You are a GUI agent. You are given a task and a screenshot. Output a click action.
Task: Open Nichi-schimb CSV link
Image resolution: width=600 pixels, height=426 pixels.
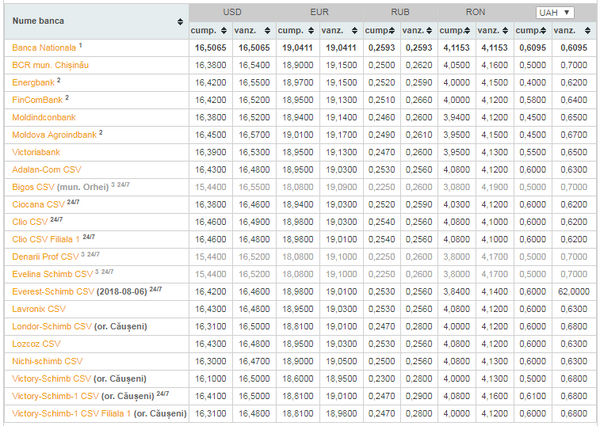[47, 361]
